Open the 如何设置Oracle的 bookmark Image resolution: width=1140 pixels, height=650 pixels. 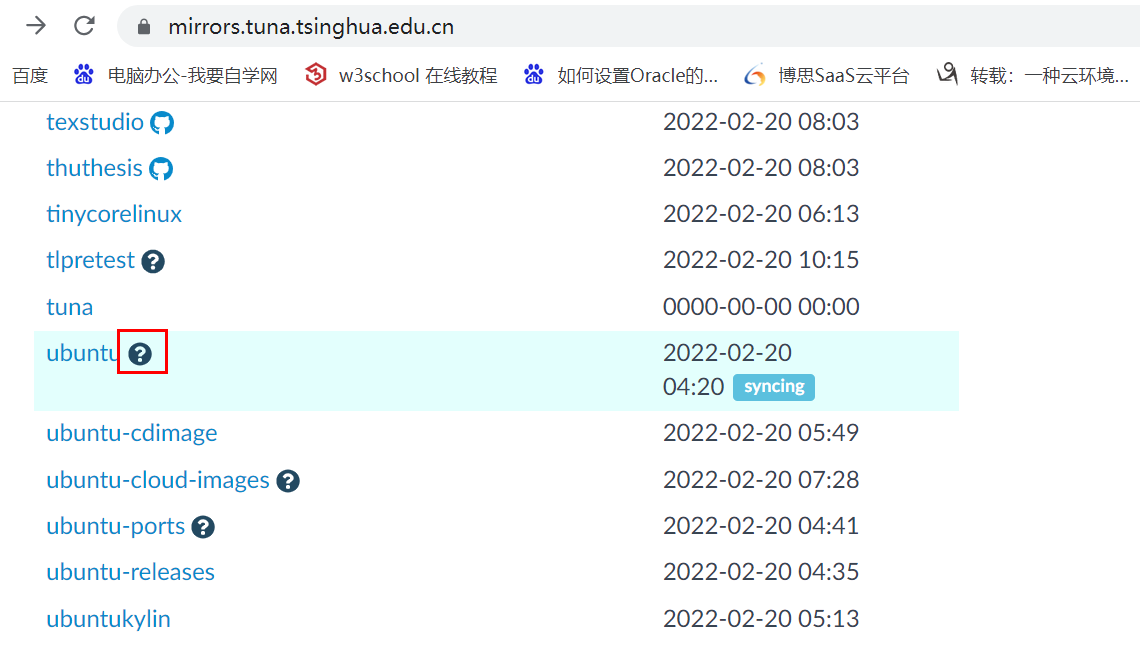(620, 76)
